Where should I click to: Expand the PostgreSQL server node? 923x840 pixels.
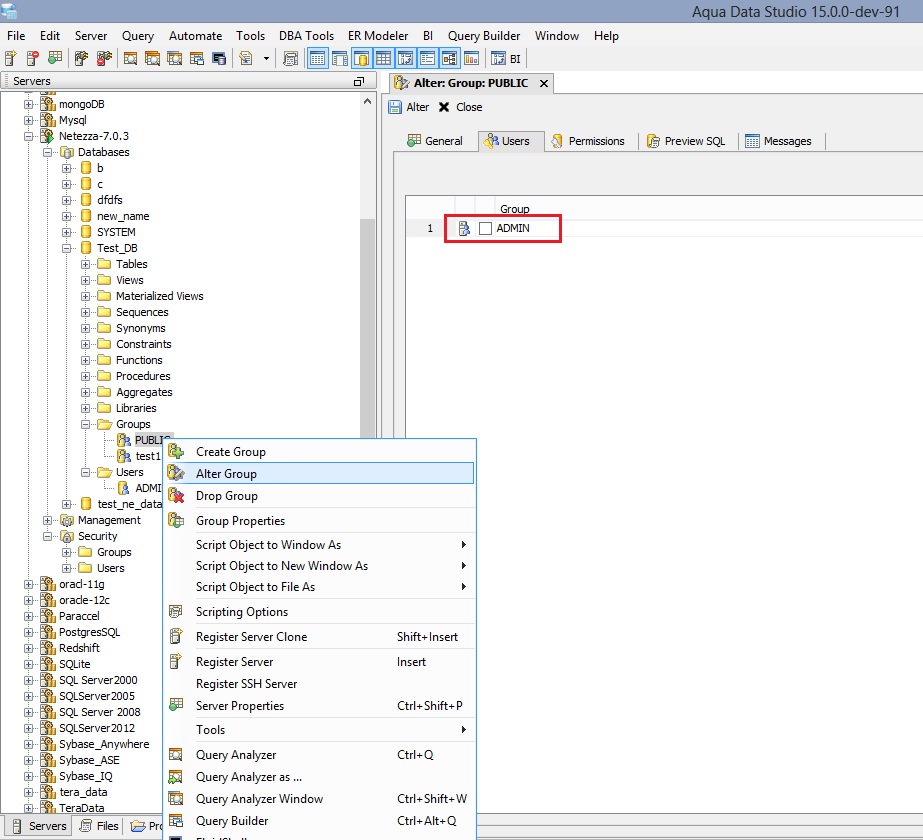point(28,632)
